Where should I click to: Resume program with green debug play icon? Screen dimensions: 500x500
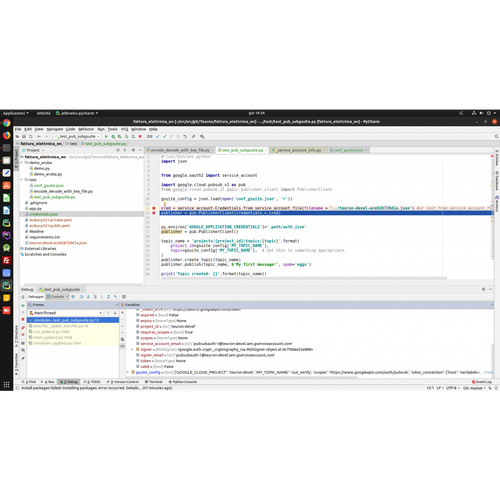(23, 305)
